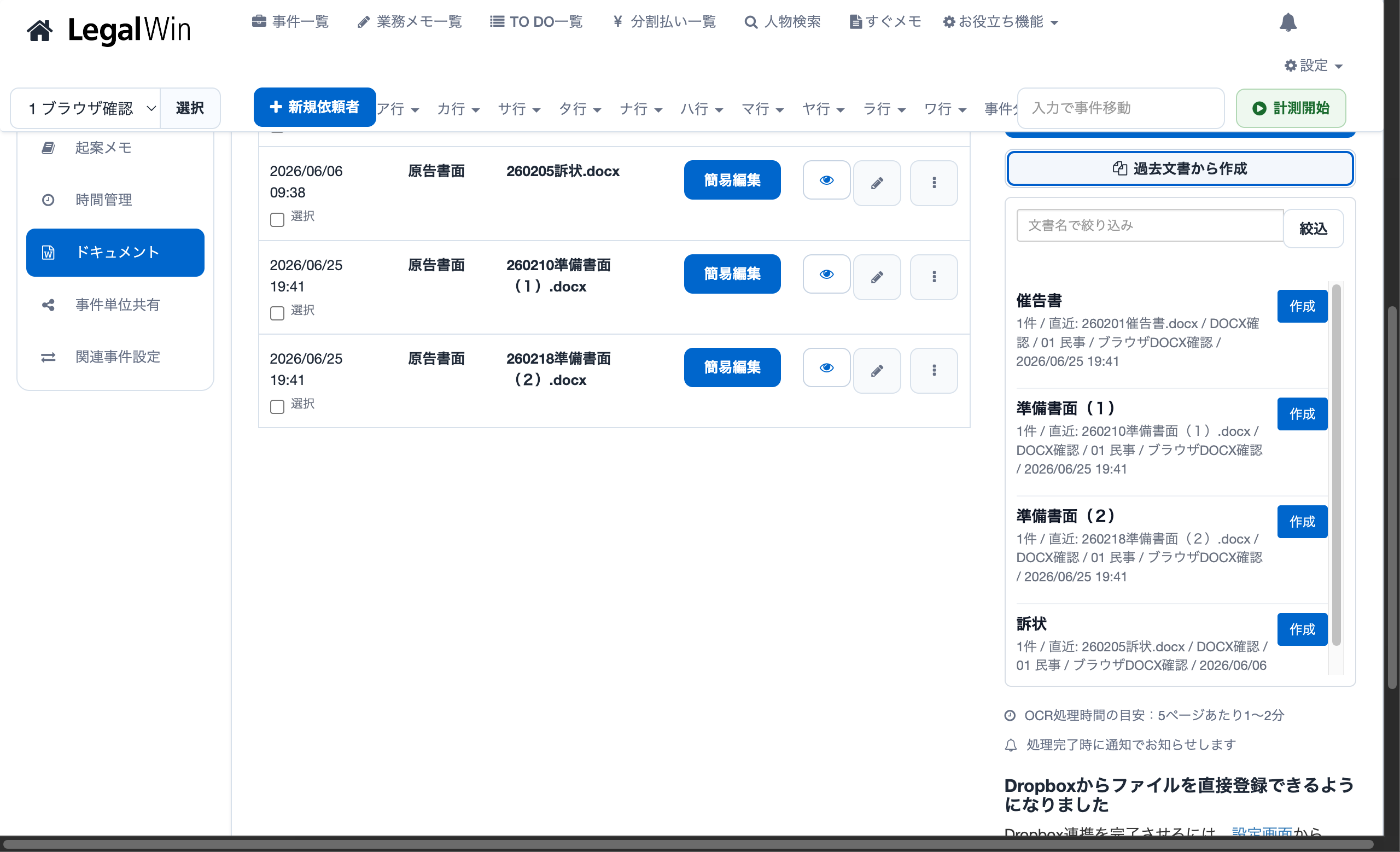Screen dimensions: 1400x852
Task: Expand the ハ行 dropdown
Action: (x=701, y=108)
